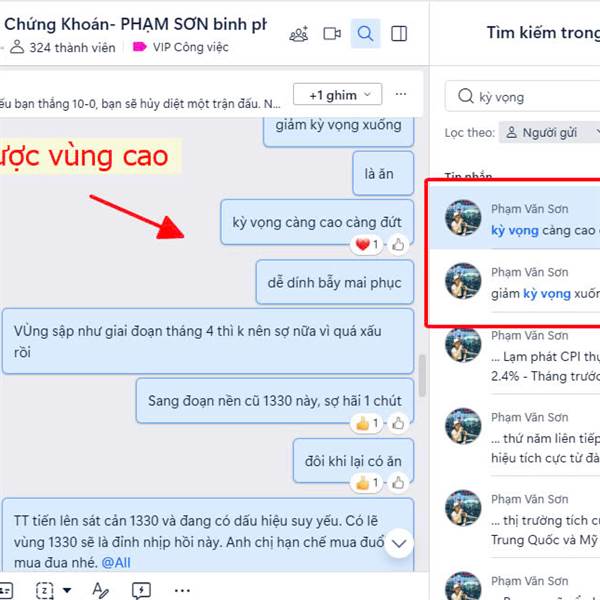
Task: Click the chat scrollbar thumb
Action: [x=422, y=376]
